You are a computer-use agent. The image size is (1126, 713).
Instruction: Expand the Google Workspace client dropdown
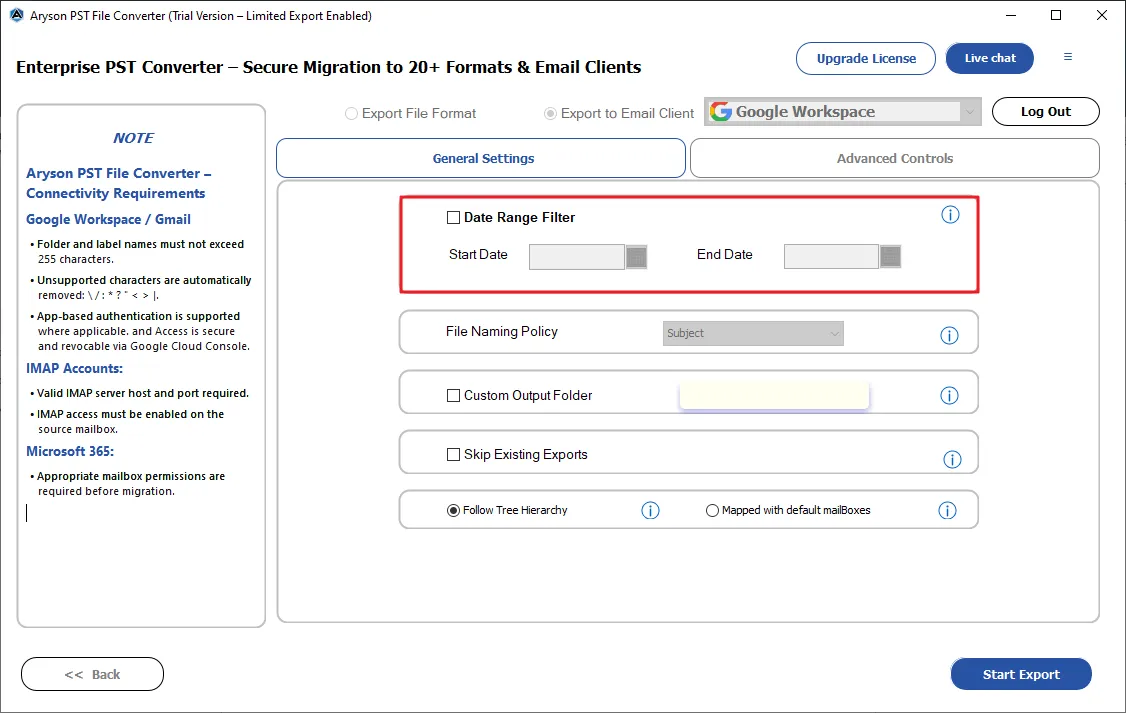(970, 111)
